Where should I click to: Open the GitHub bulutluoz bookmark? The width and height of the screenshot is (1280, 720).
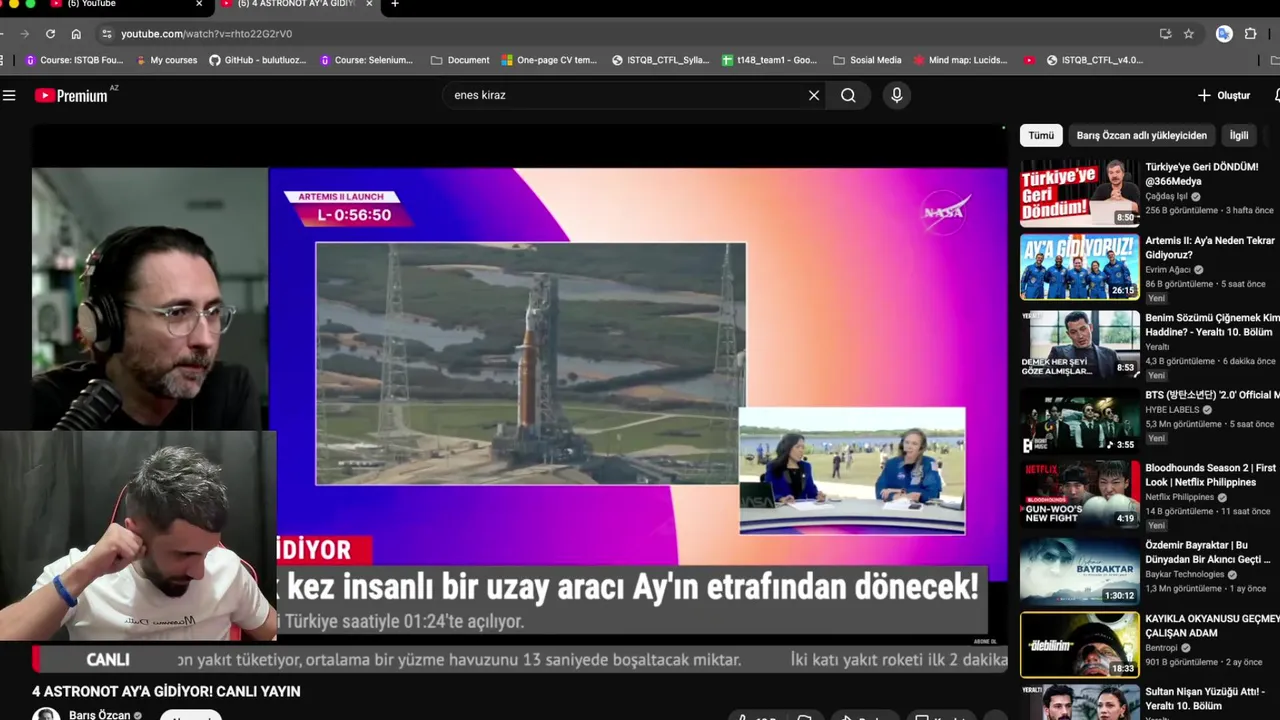pyautogui.click(x=258, y=60)
